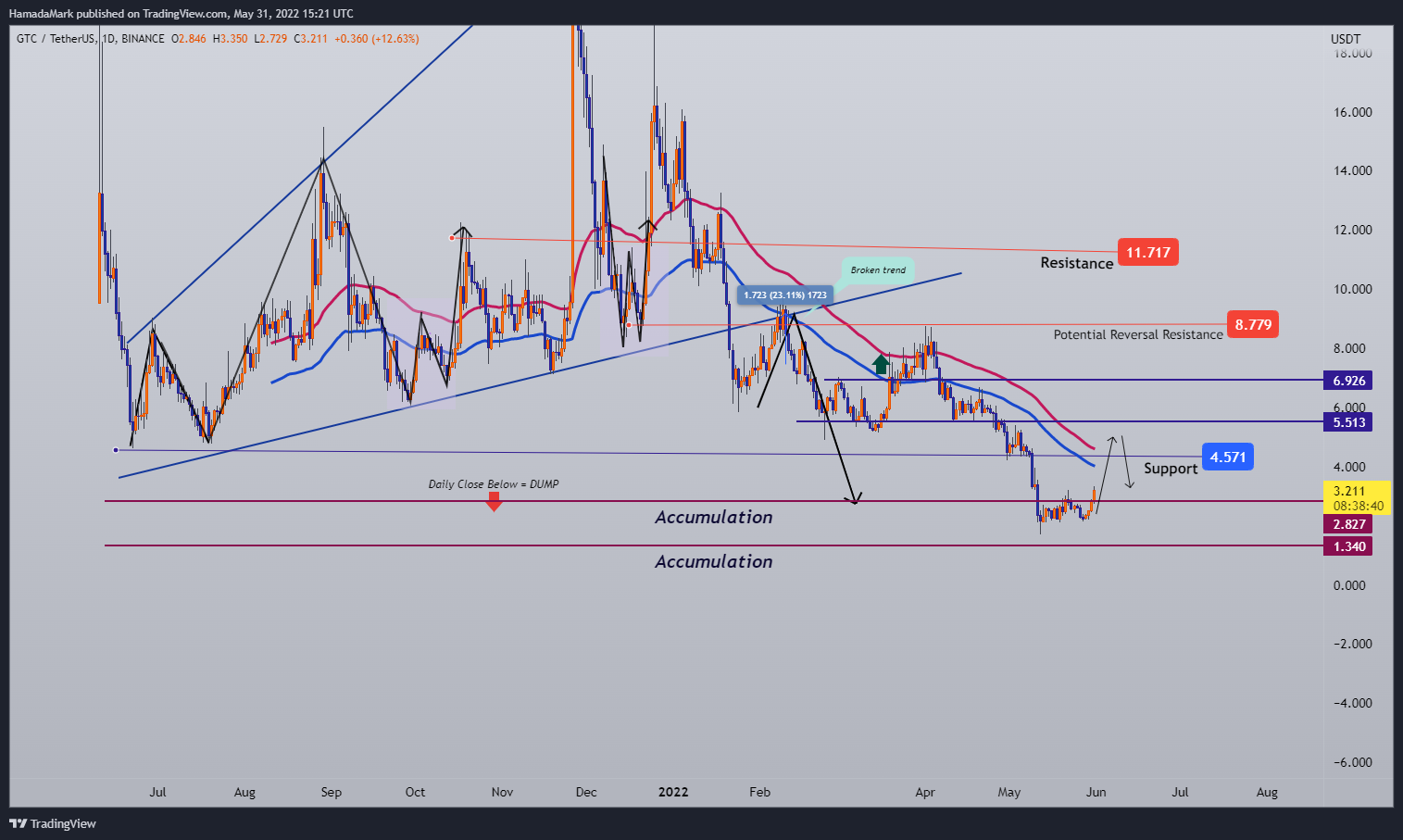Click the '1.723 (23.11%) 1723' measurement label

click(785, 295)
